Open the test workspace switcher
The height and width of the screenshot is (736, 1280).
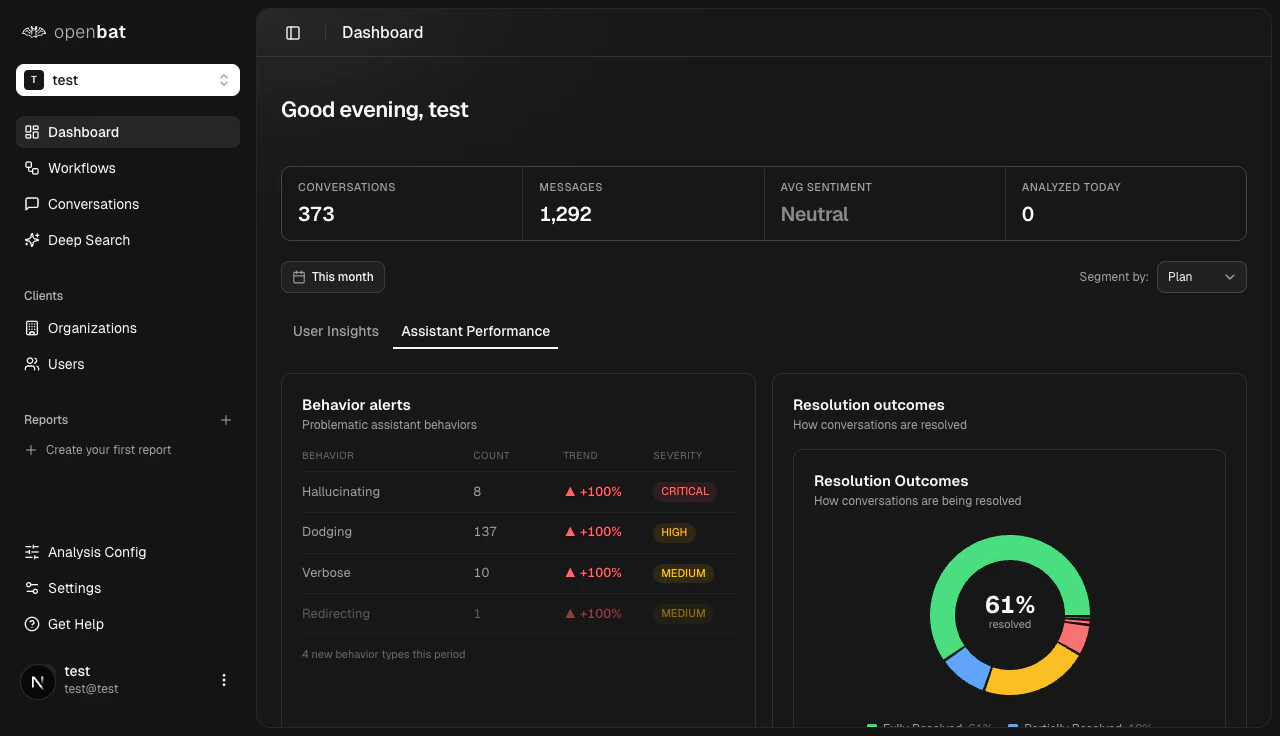click(127, 79)
